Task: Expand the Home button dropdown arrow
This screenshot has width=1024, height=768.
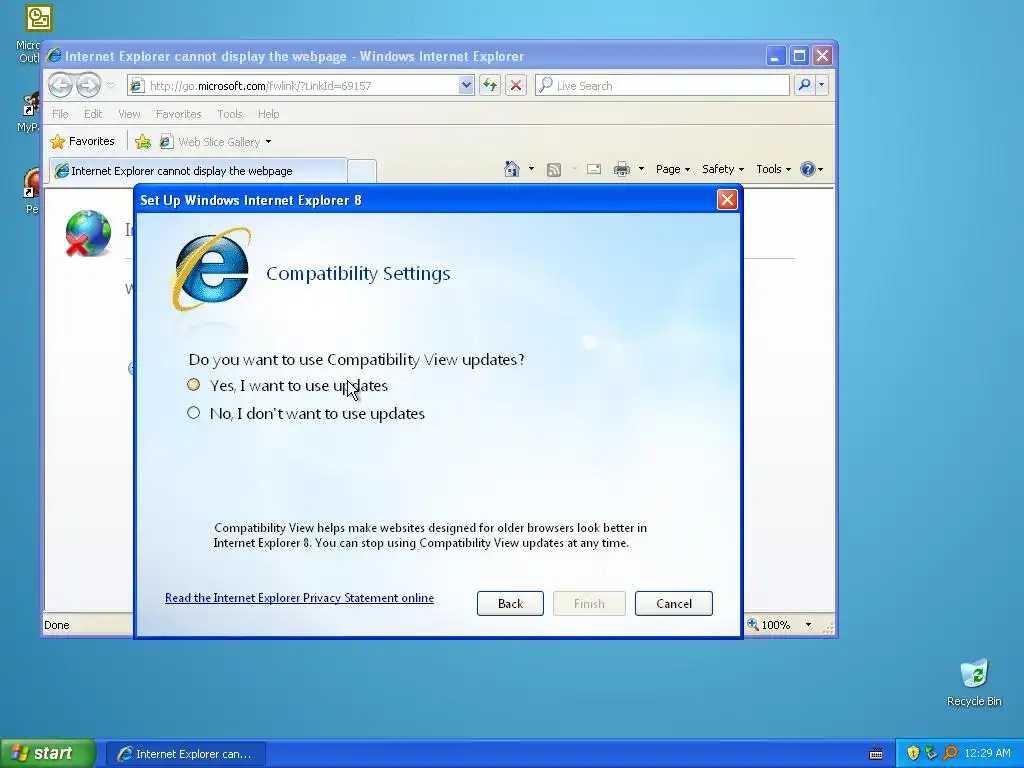Action: tap(531, 169)
